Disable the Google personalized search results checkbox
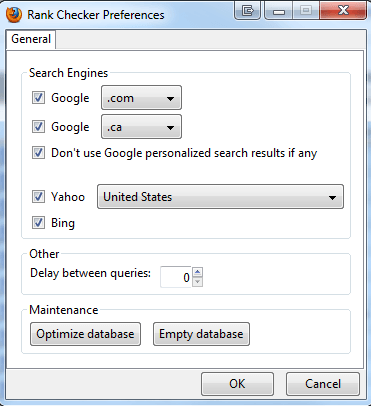This screenshot has height=406, width=371. (38, 153)
